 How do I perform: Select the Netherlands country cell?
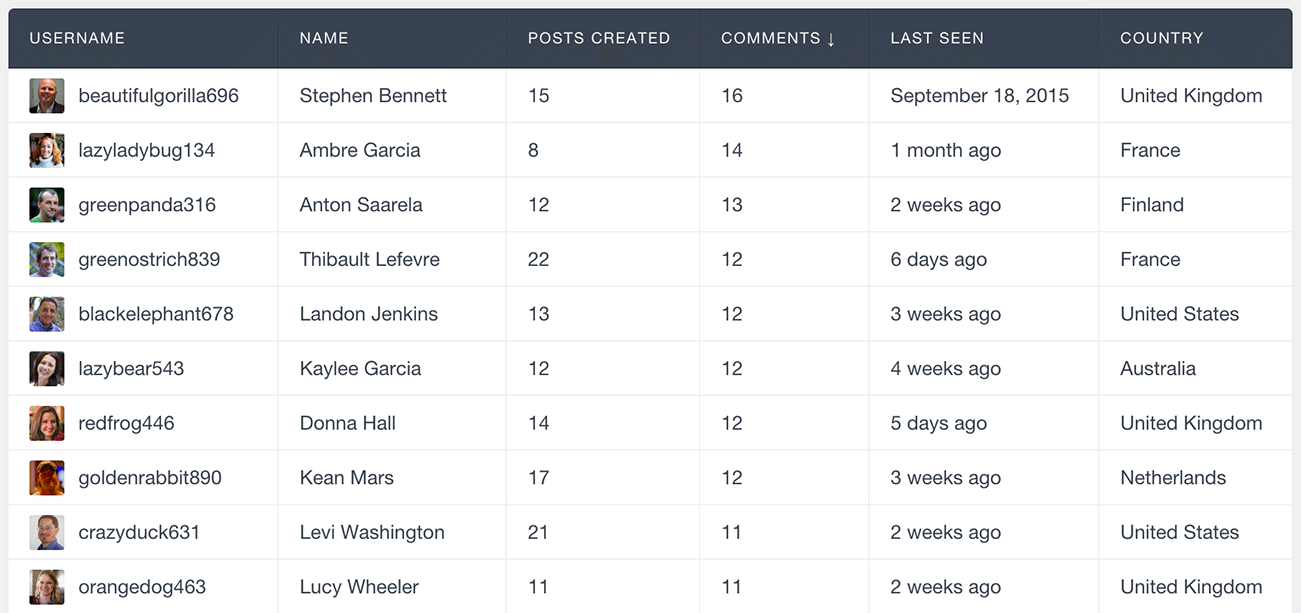pyautogui.click(x=1195, y=477)
